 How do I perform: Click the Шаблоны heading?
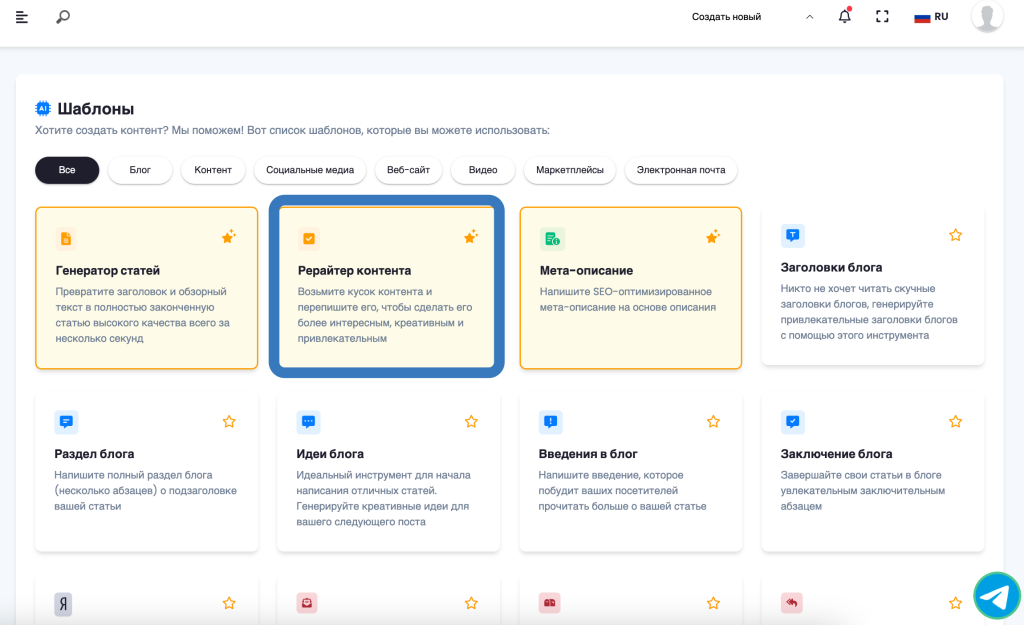(x=96, y=108)
